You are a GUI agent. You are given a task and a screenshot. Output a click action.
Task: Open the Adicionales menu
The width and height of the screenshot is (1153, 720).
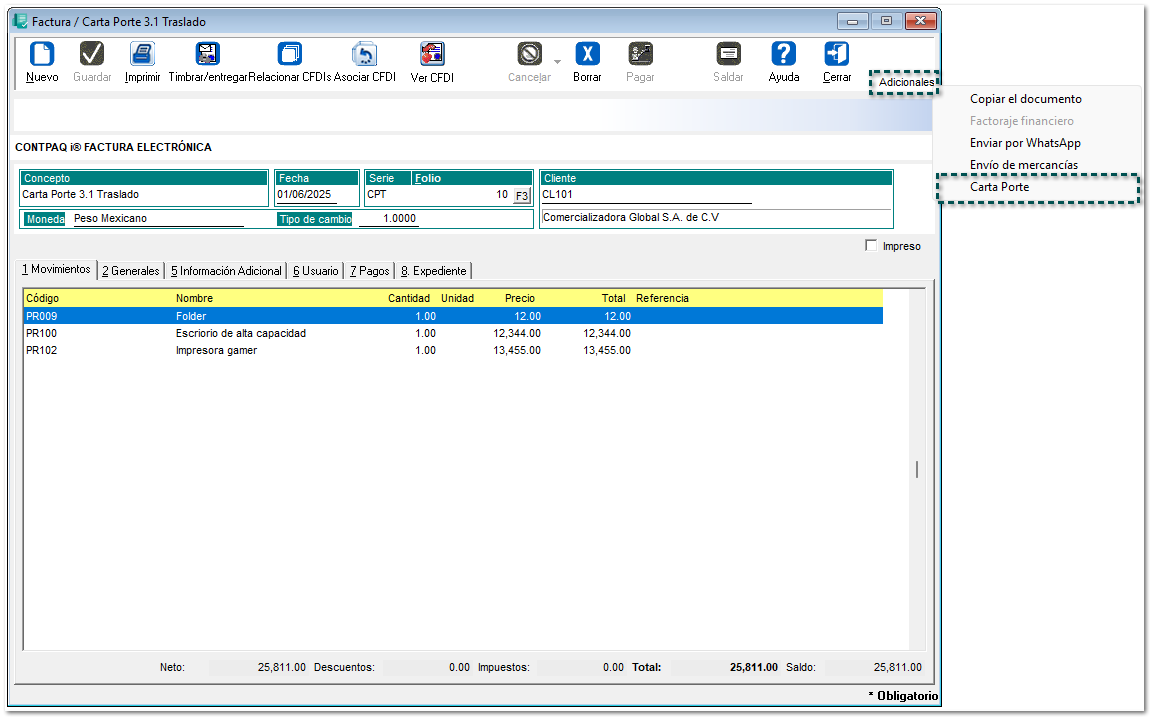(905, 83)
